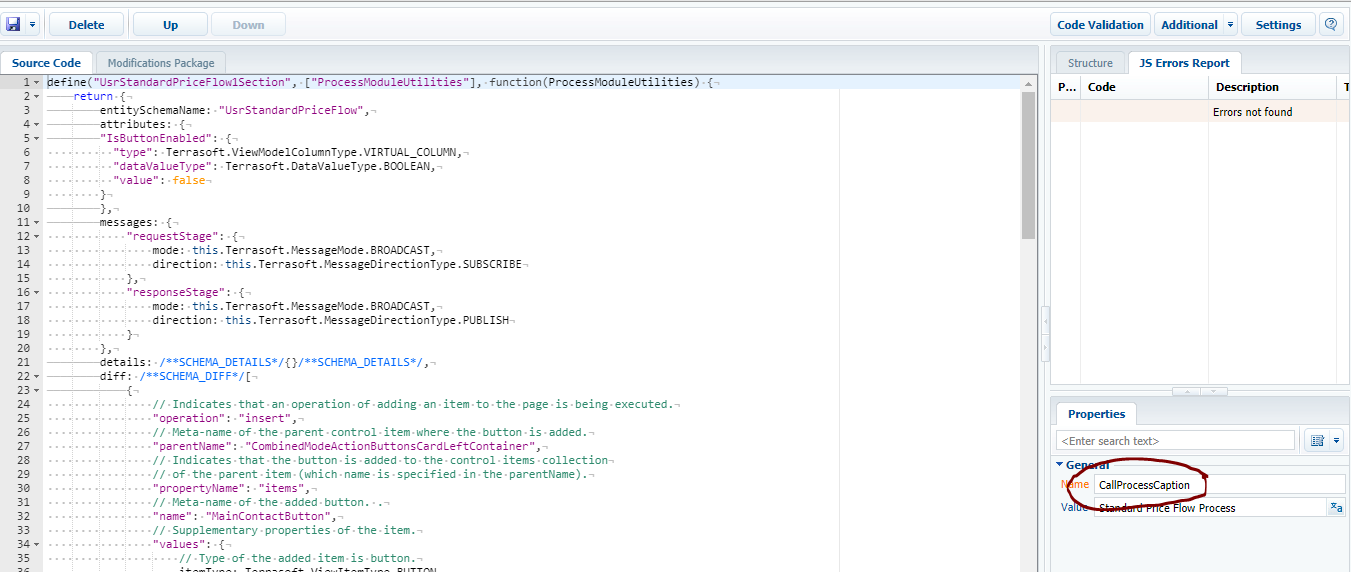Collapse the right panel's upper pane via the up arrow
Viewport: 1351px width, 572px height.
[1185, 391]
